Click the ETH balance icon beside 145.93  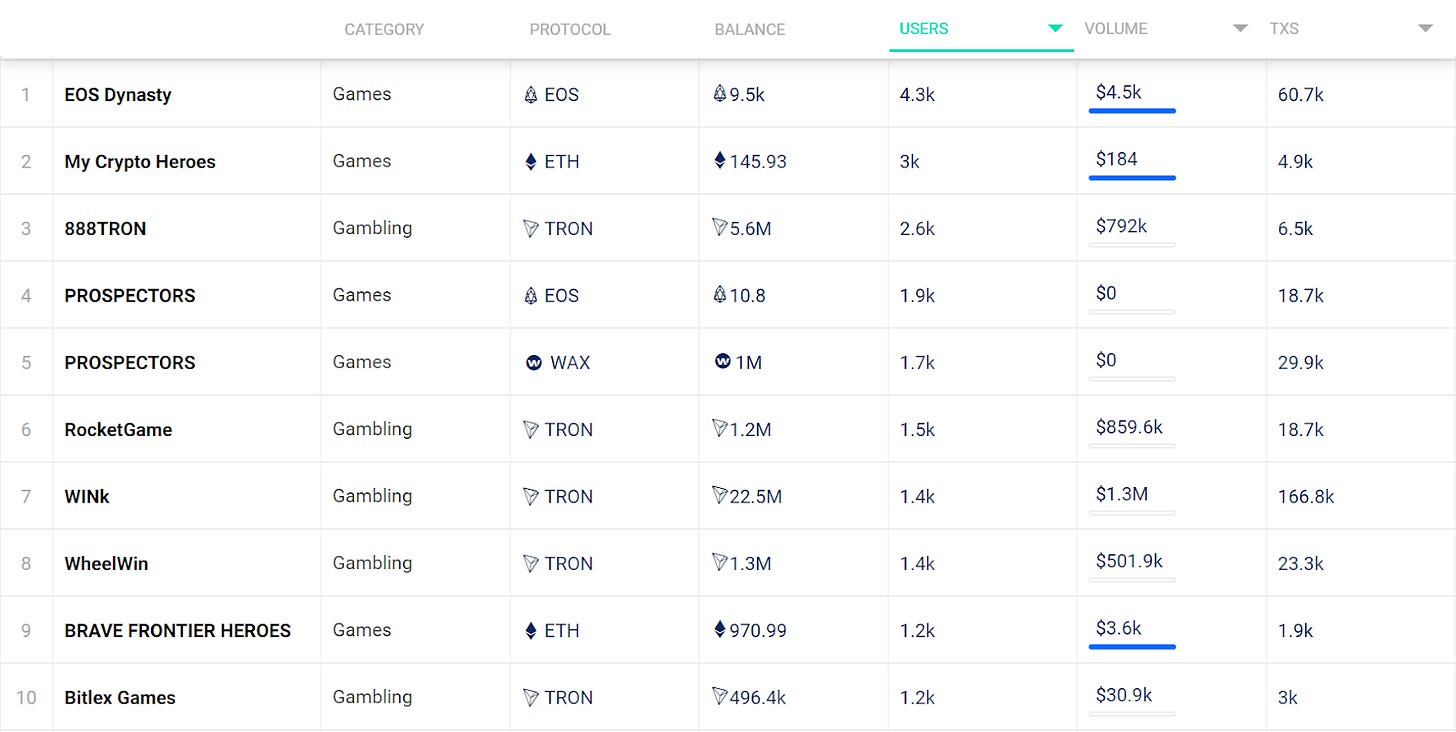[719, 160]
